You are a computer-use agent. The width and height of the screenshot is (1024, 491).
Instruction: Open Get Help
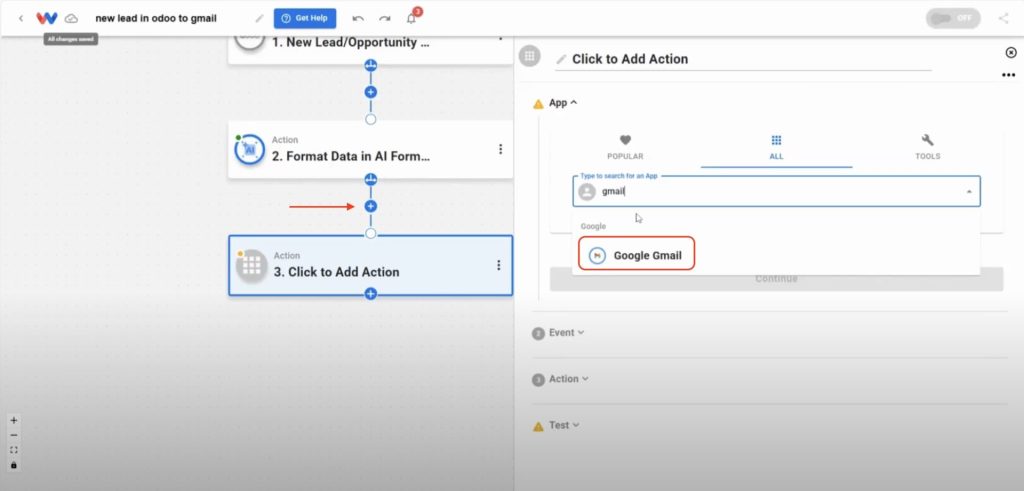(305, 18)
